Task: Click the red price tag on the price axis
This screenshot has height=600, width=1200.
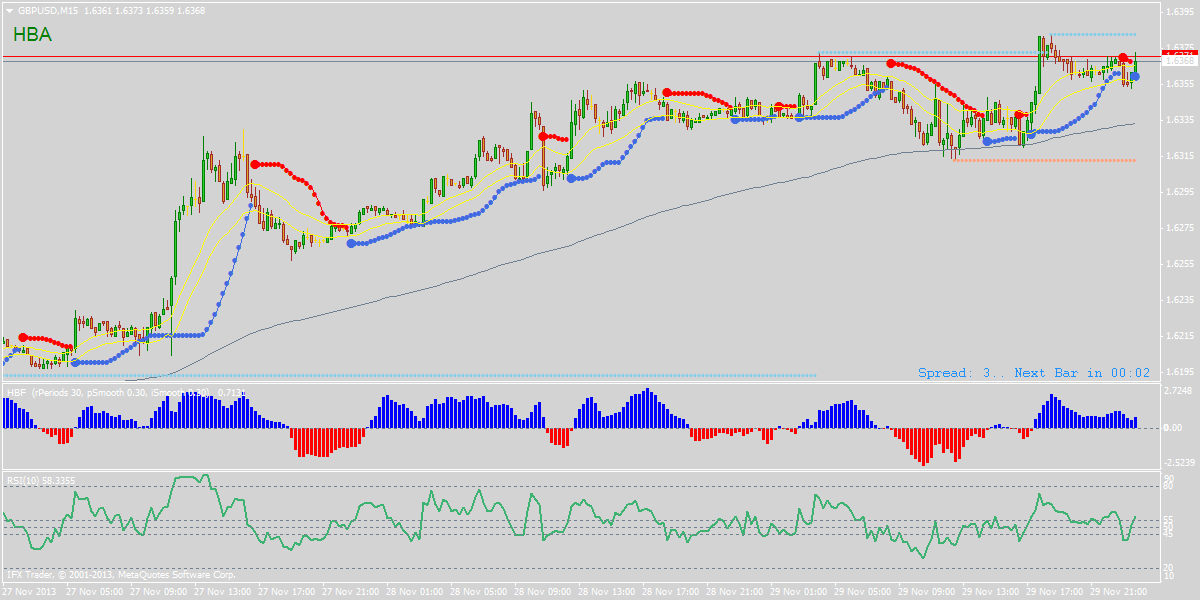Action: point(1181,51)
